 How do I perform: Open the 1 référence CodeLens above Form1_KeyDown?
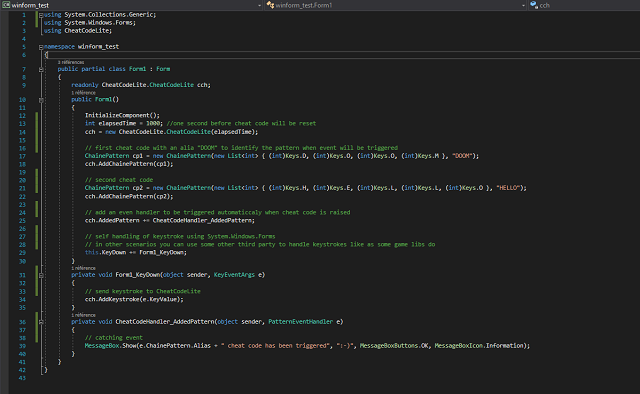coord(83,268)
